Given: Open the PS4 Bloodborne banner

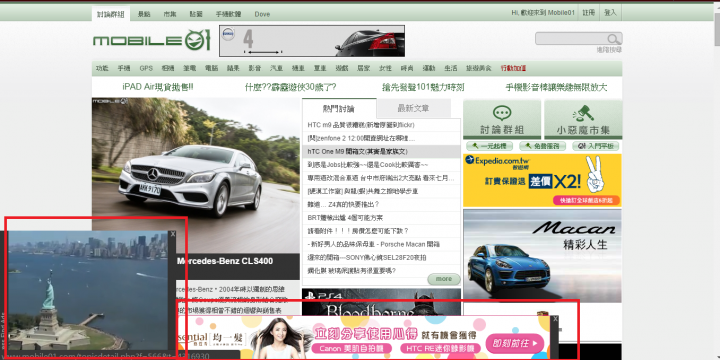Looking at the screenshot, I should pos(381,301).
